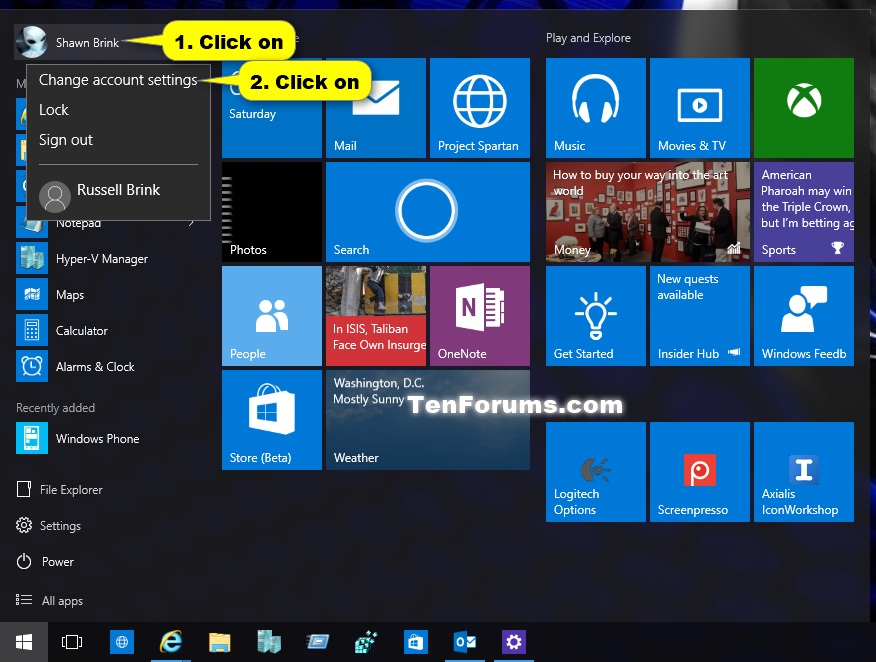This screenshot has width=876, height=662.
Task: Expand All apps list
Action: pos(61,601)
